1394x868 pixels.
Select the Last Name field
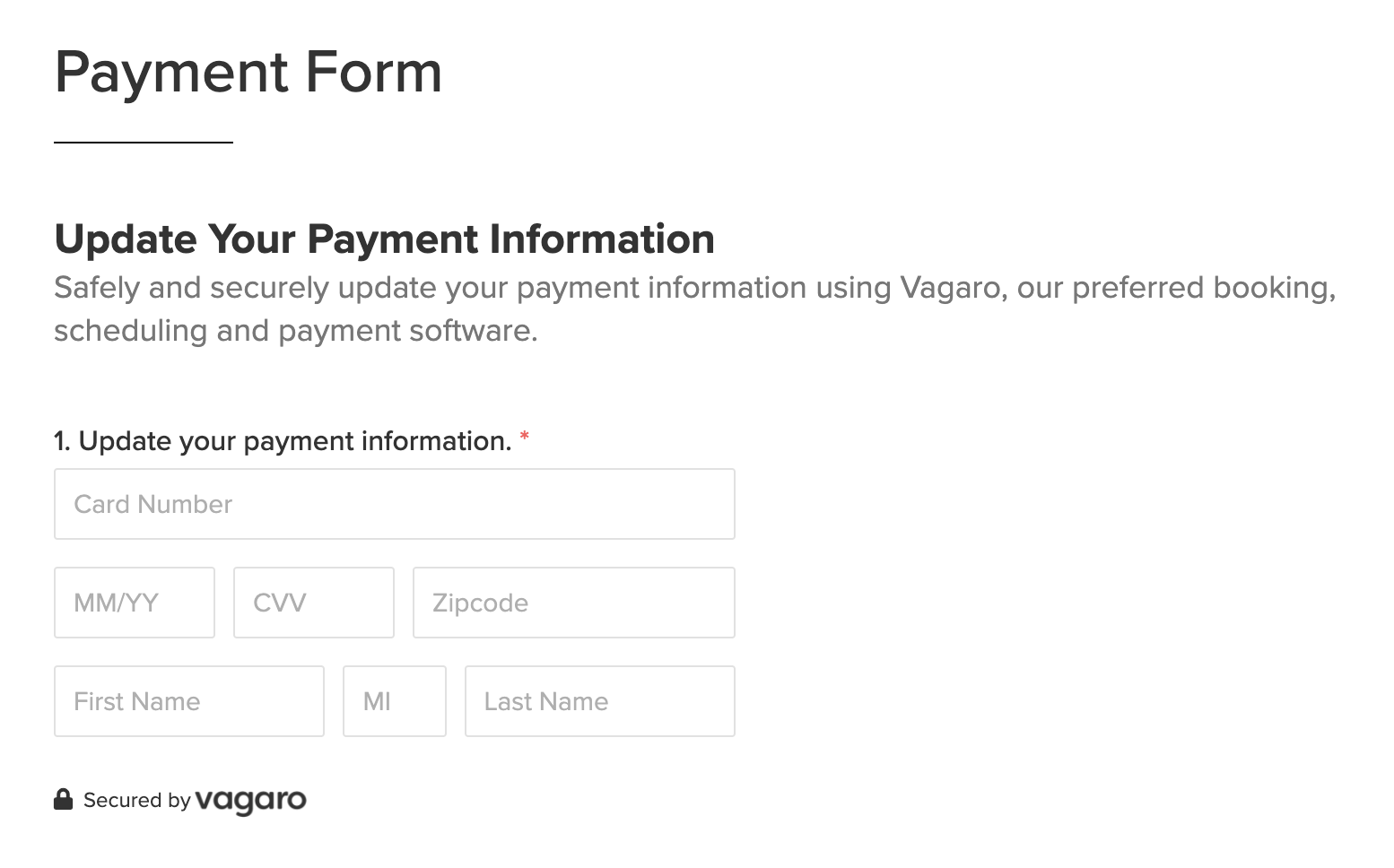(599, 701)
